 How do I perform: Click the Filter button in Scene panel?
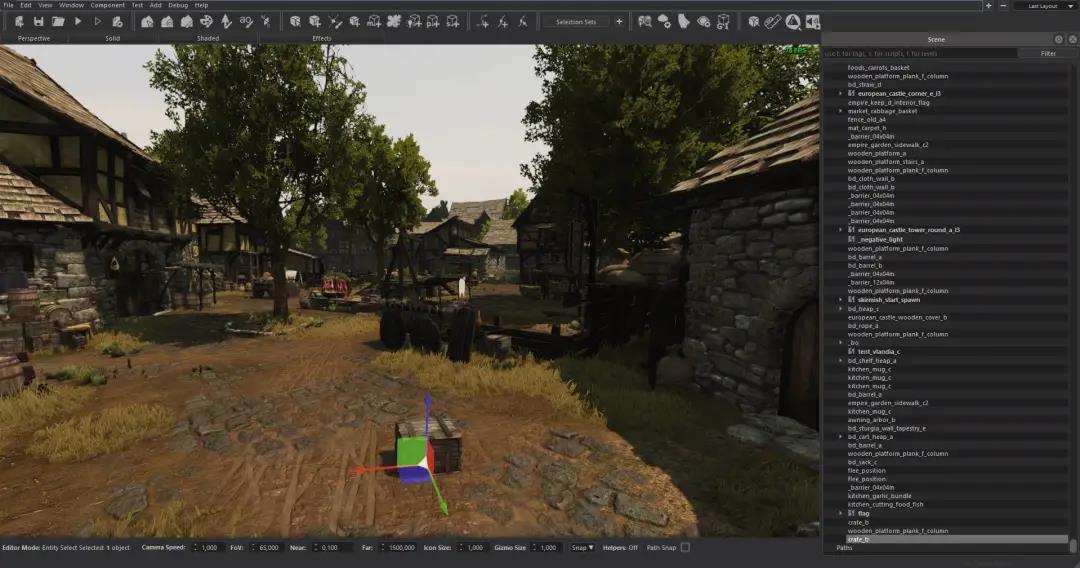tap(1048, 53)
